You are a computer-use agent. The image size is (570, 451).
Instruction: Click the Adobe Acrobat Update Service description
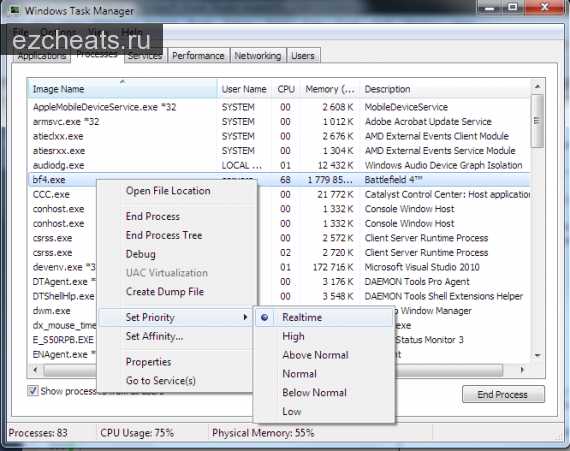point(428,122)
